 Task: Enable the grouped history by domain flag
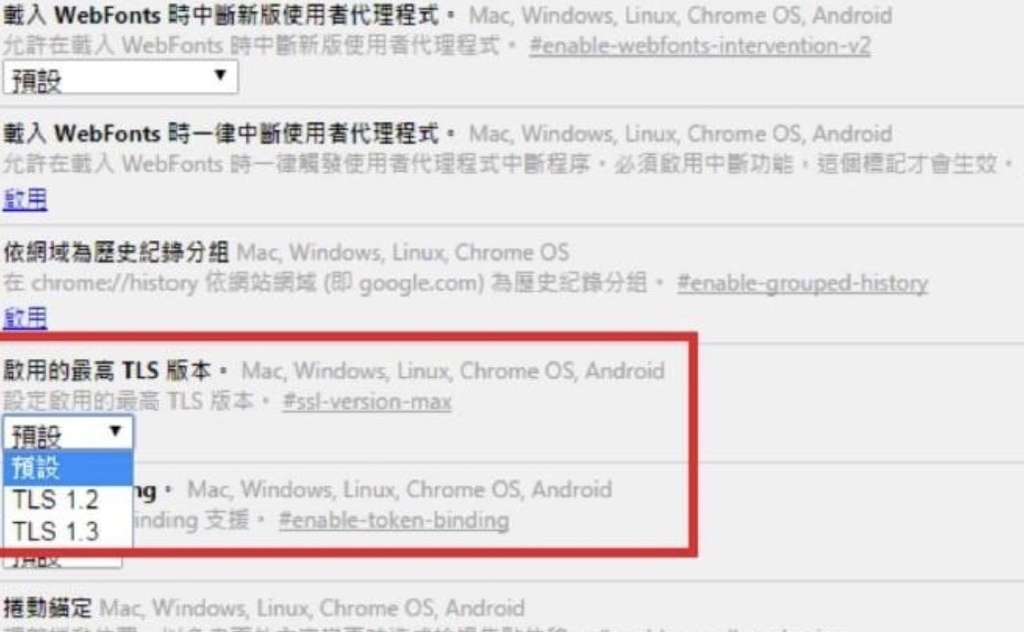click(x=25, y=317)
